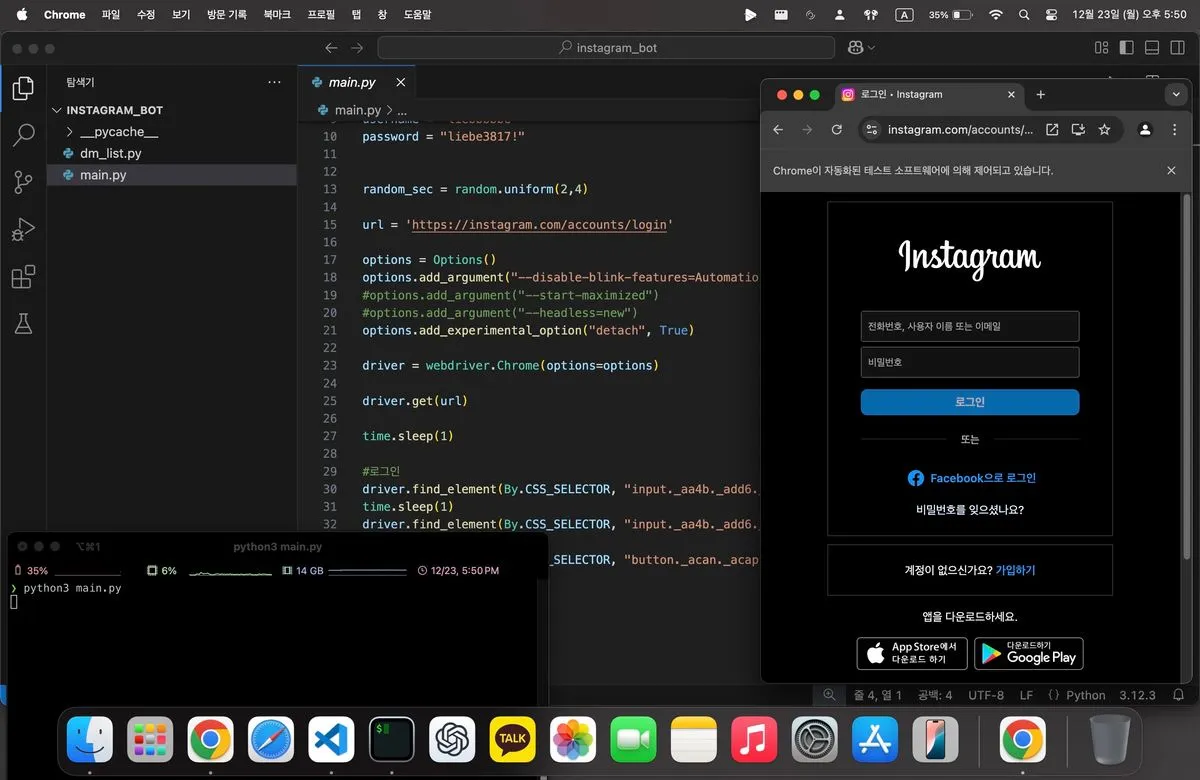Reload the Instagram login page

click(x=837, y=130)
